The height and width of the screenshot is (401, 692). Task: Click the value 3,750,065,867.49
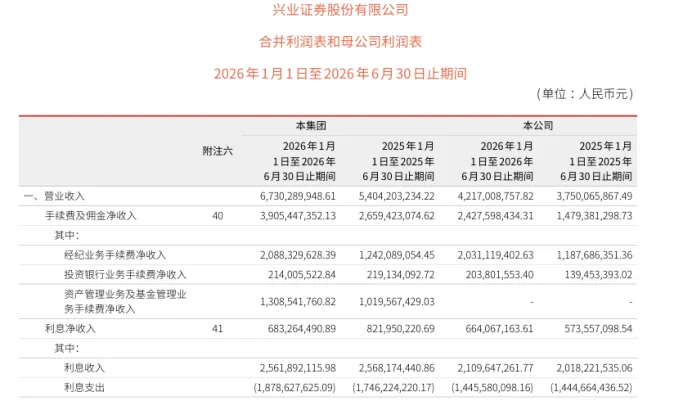(x=594, y=196)
